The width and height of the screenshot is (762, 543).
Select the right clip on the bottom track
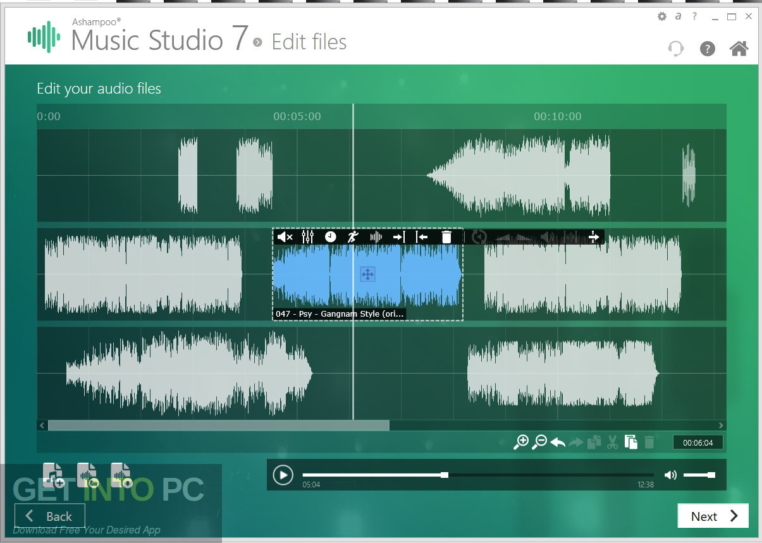tap(563, 373)
